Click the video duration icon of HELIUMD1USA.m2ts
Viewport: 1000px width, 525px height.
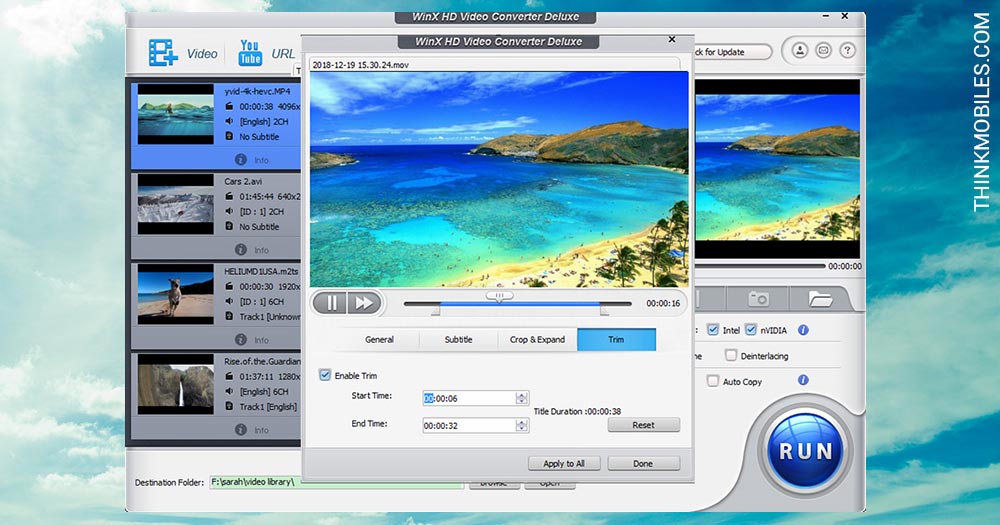pyautogui.click(x=229, y=286)
